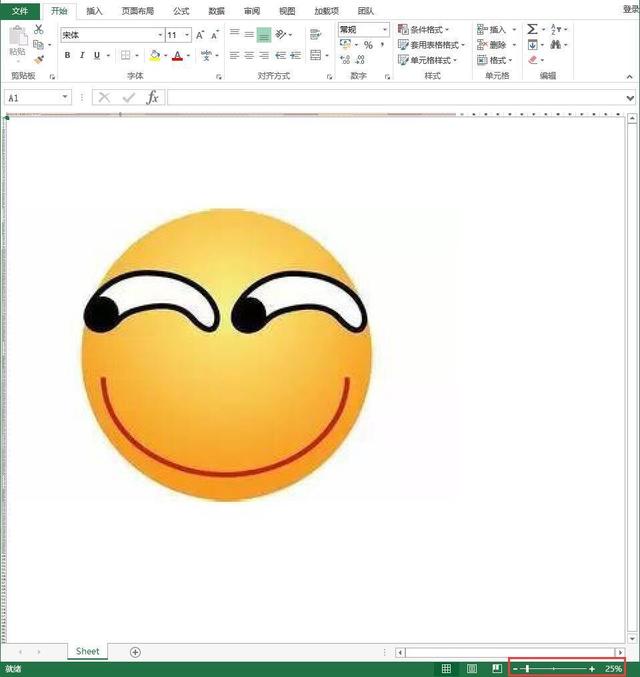Align cell text left
Image resolution: width=640 pixels, height=677 pixels.
(234, 55)
